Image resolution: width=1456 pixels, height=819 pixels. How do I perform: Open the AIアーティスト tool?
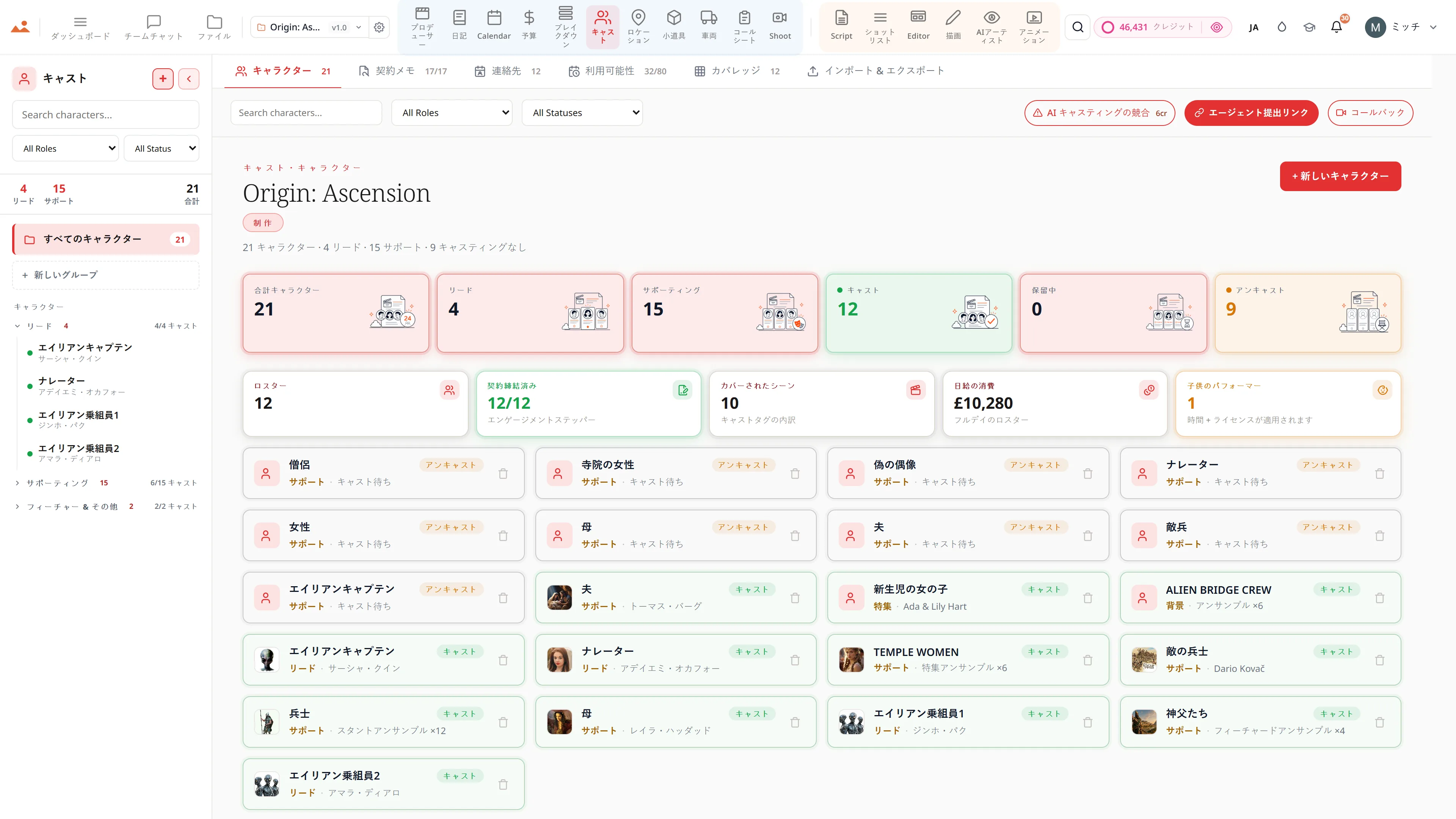[x=992, y=27]
